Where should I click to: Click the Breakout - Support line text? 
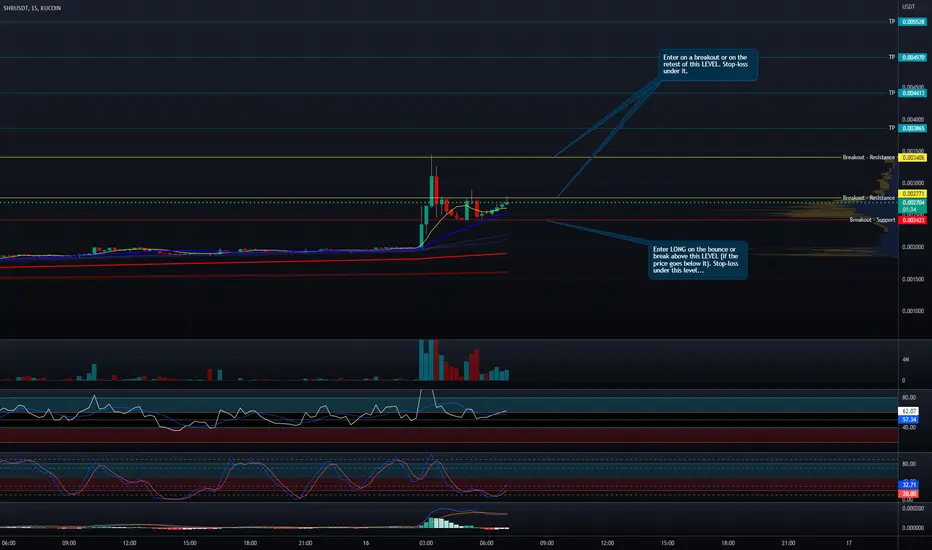[872, 220]
